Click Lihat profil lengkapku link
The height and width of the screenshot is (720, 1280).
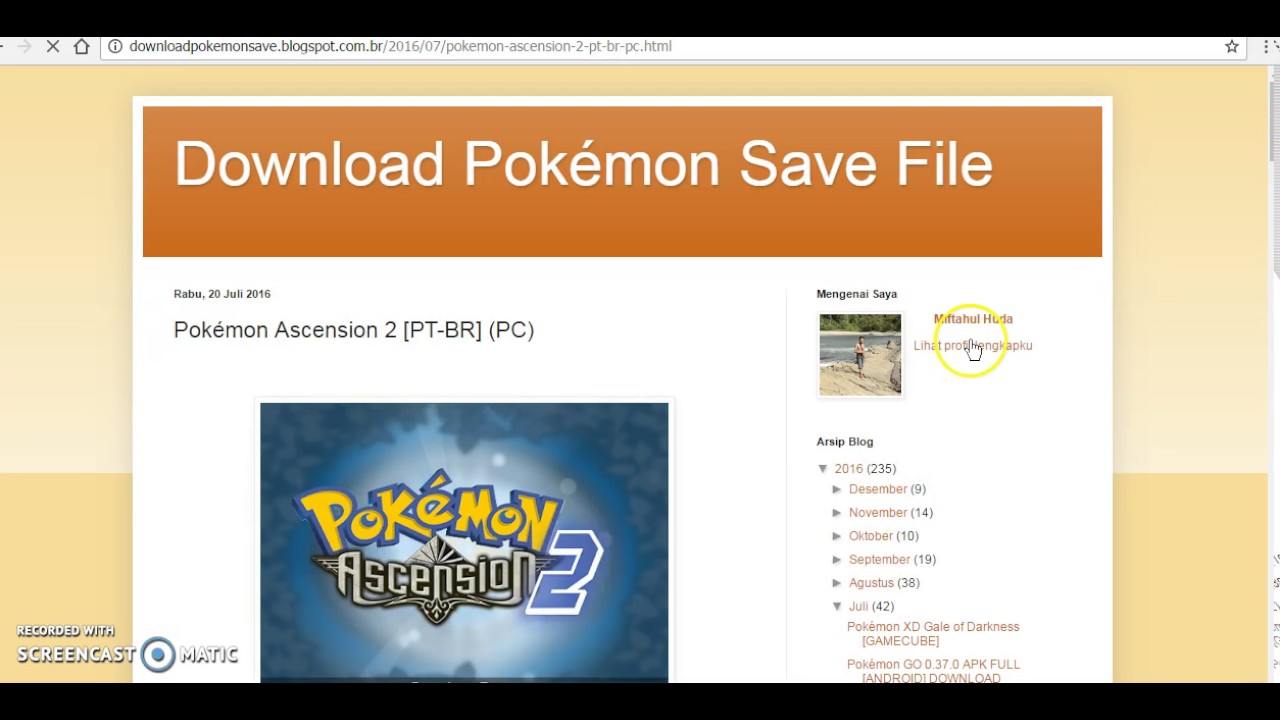click(x=973, y=345)
